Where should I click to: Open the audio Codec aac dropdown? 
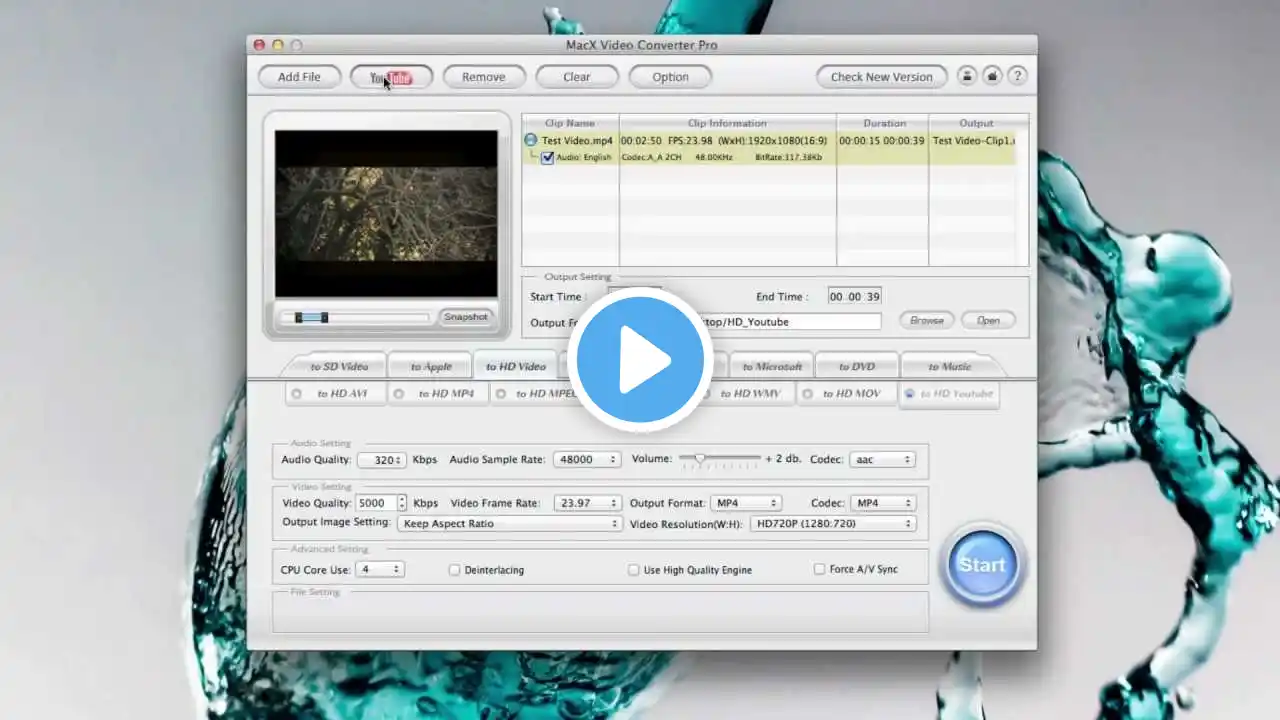pyautogui.click(x=882, y=460)
